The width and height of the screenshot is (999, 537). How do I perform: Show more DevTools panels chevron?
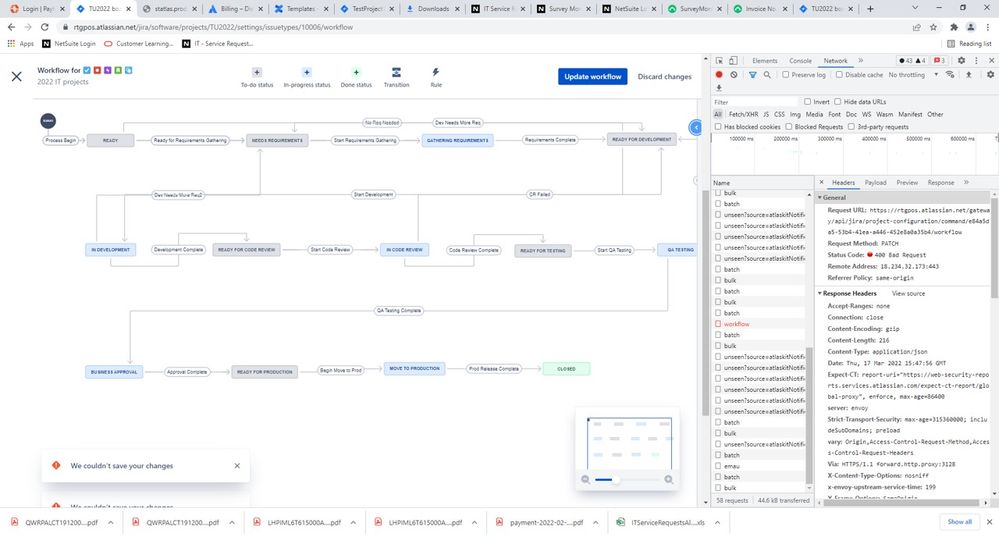[x=860, y=61]
